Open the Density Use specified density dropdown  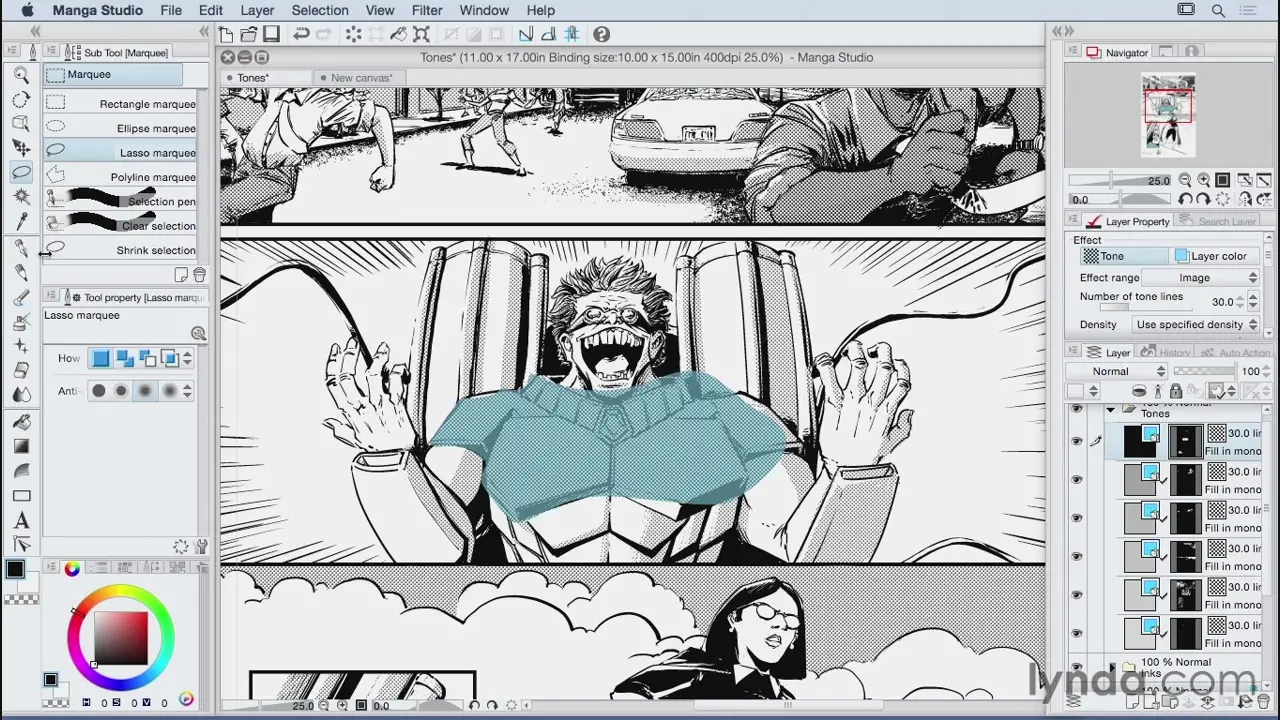pyautogui.click(x=1196, y=324)
